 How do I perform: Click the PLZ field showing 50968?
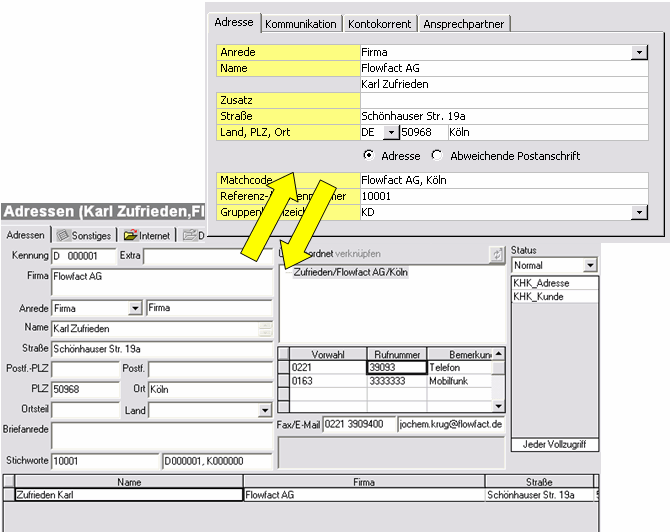pyautogui.click(x=85, y=389)
